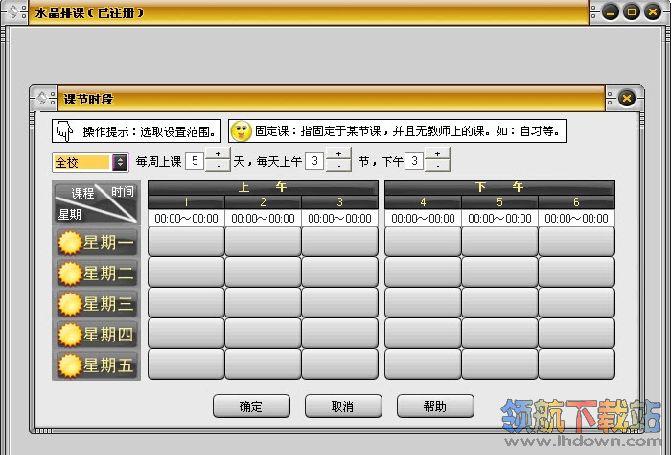The image size is (672, 455).
Task: Maximize the 水晶排课 main window
Action: click(631, 12)
